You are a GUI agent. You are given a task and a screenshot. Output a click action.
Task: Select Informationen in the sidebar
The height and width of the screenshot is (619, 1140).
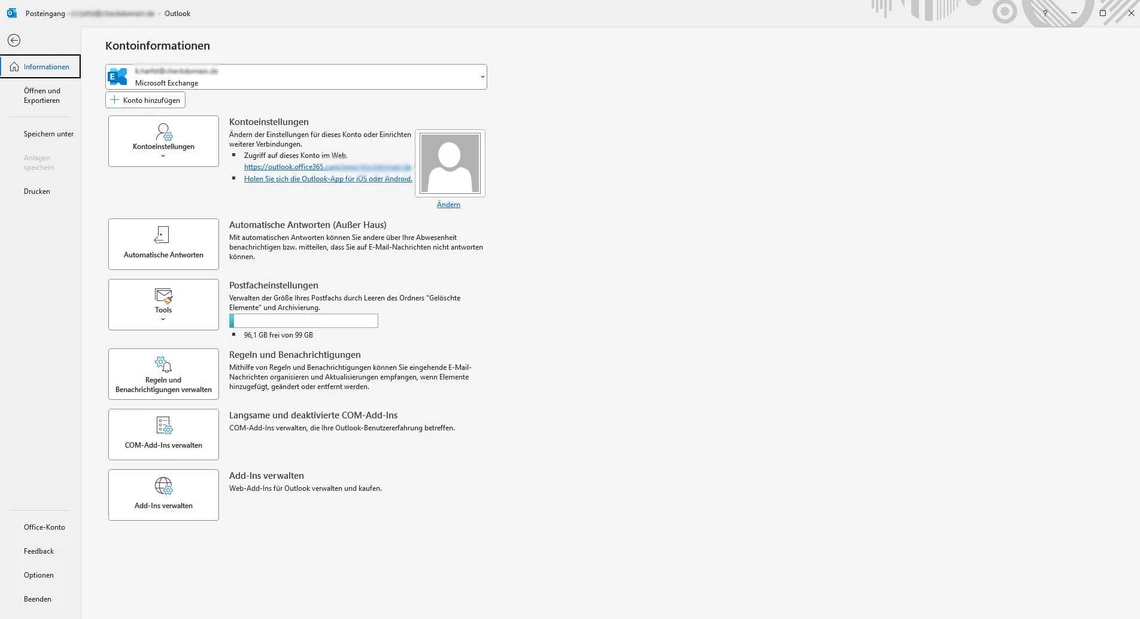point(41,67)
